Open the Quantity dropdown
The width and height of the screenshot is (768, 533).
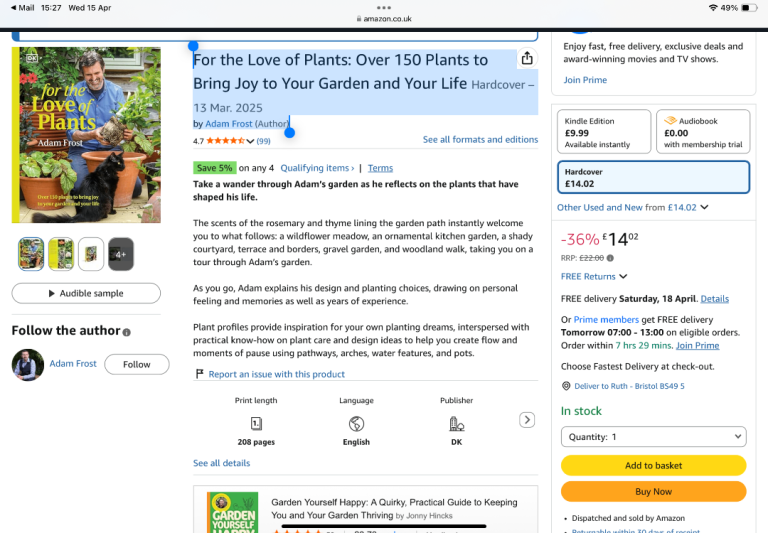pos(653,437)
